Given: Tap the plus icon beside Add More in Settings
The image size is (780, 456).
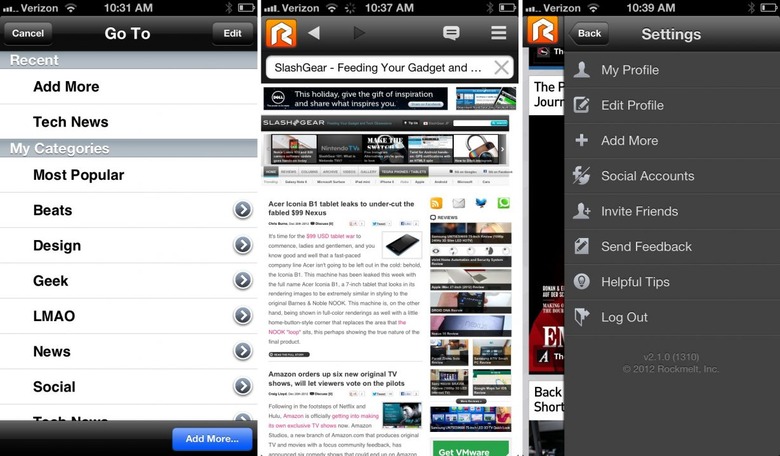Looking at the screenshot, I should (582, 140).
